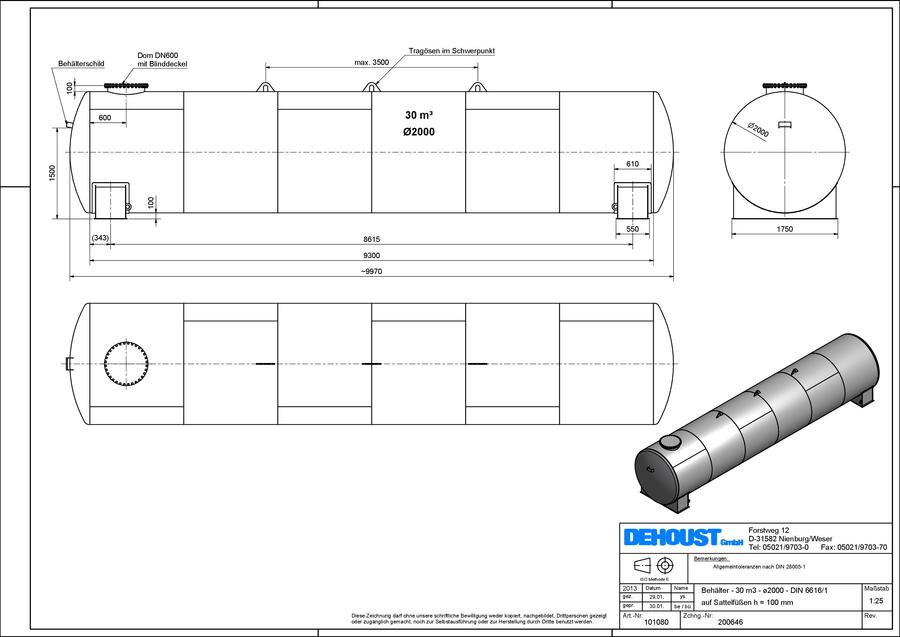Select the 3D isometric tank rendering

pyautogui.click(x=757, y=423)
